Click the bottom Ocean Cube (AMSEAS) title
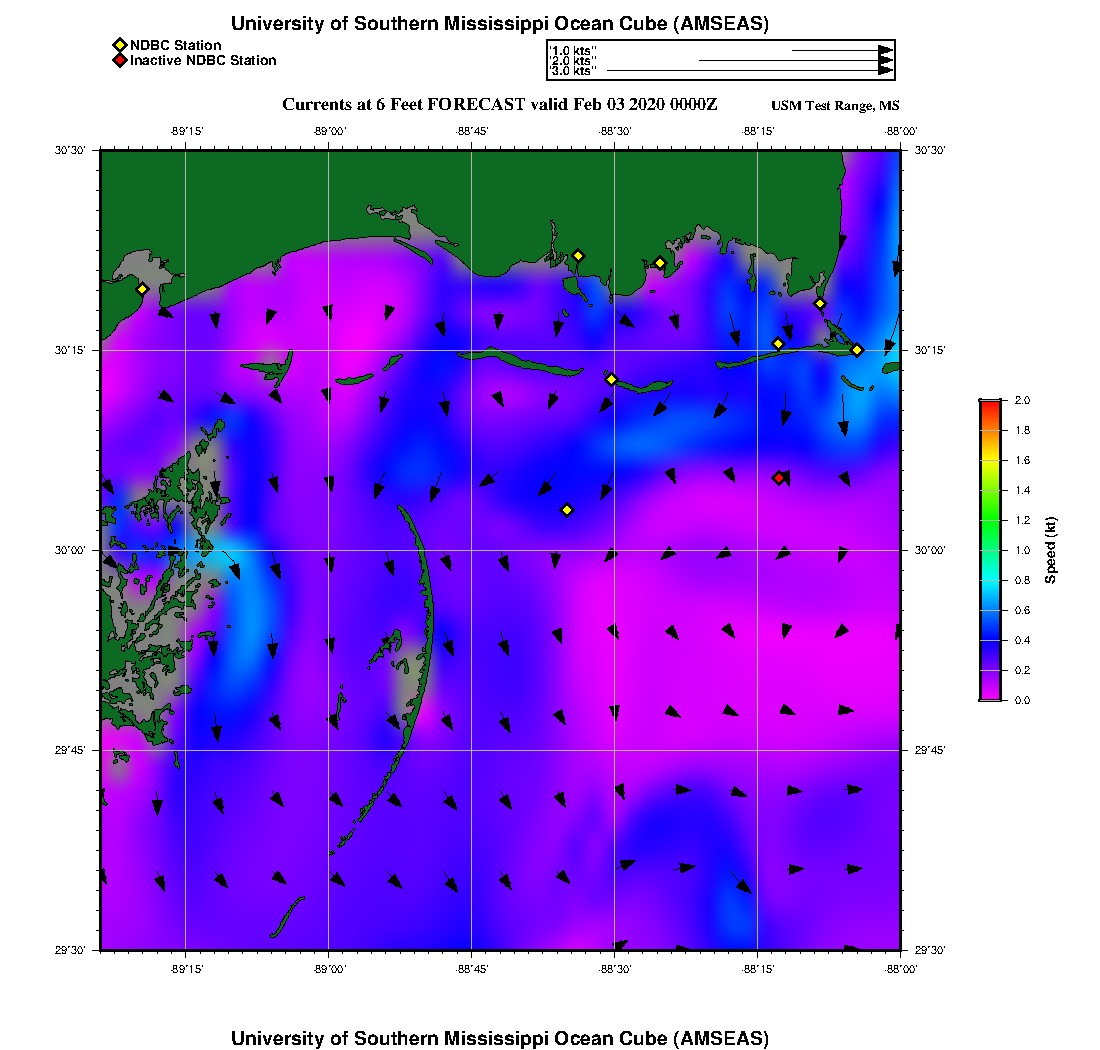The height and width of the screenshot is (1050, 1100). point(499,1038)
